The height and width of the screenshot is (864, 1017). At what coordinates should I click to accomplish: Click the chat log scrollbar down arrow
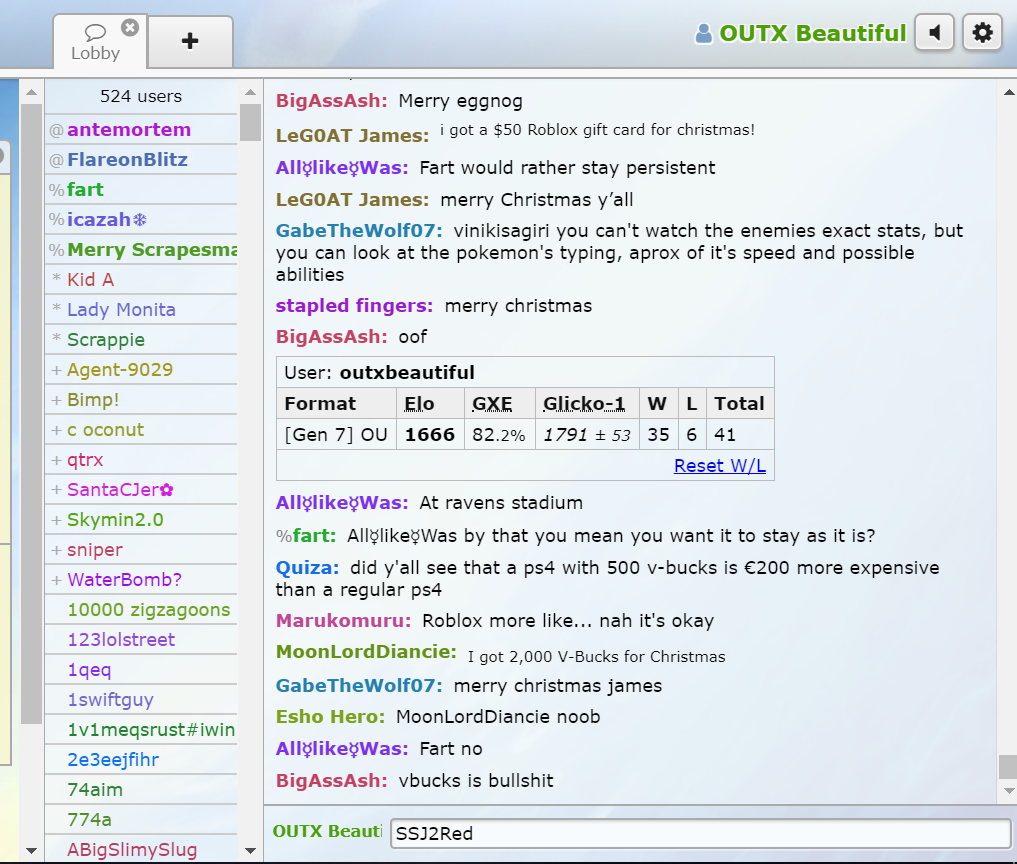pyautogui.click(x=1009, y=791)
